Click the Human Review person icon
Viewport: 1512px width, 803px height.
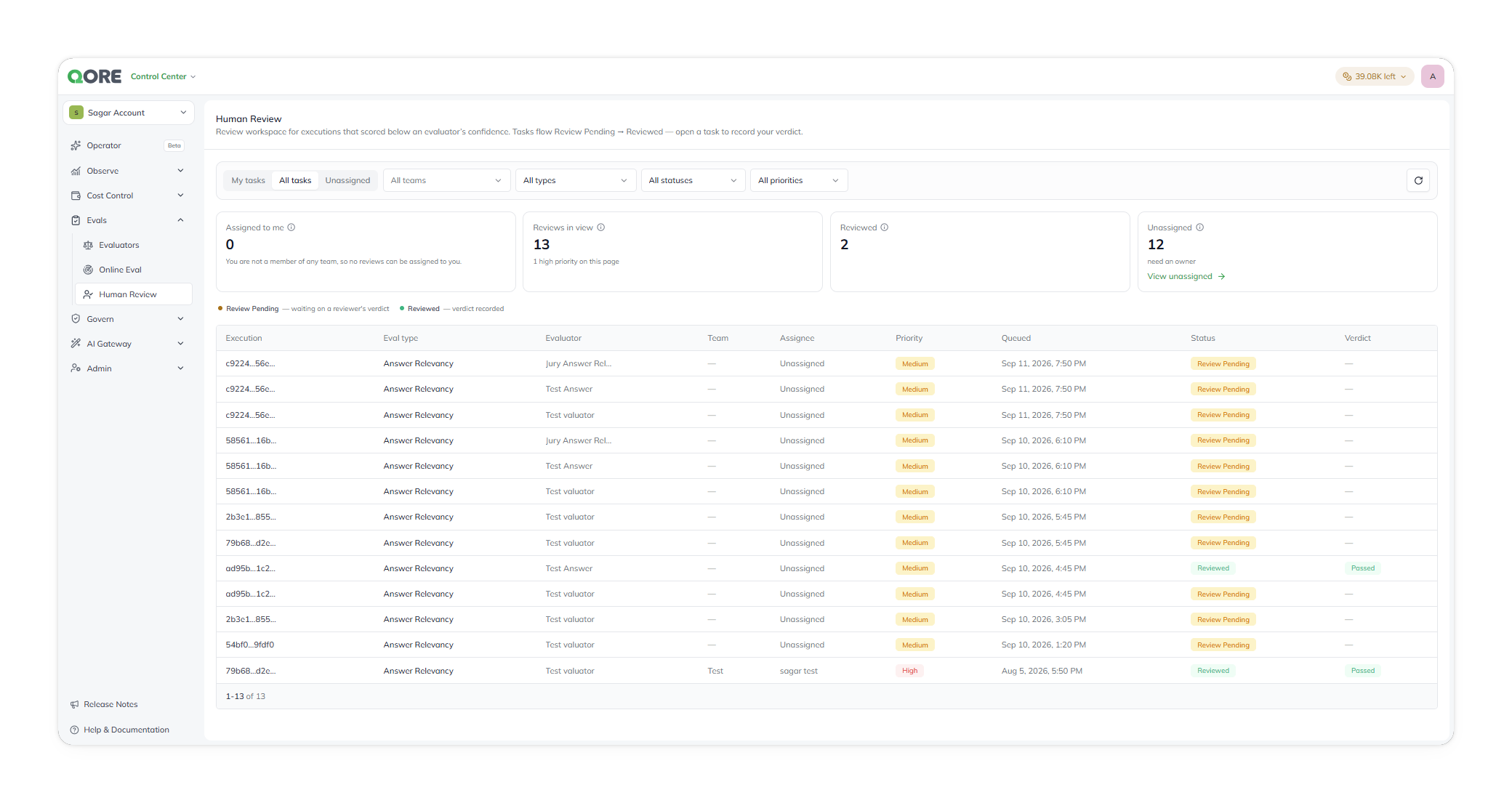coord(88,294)
